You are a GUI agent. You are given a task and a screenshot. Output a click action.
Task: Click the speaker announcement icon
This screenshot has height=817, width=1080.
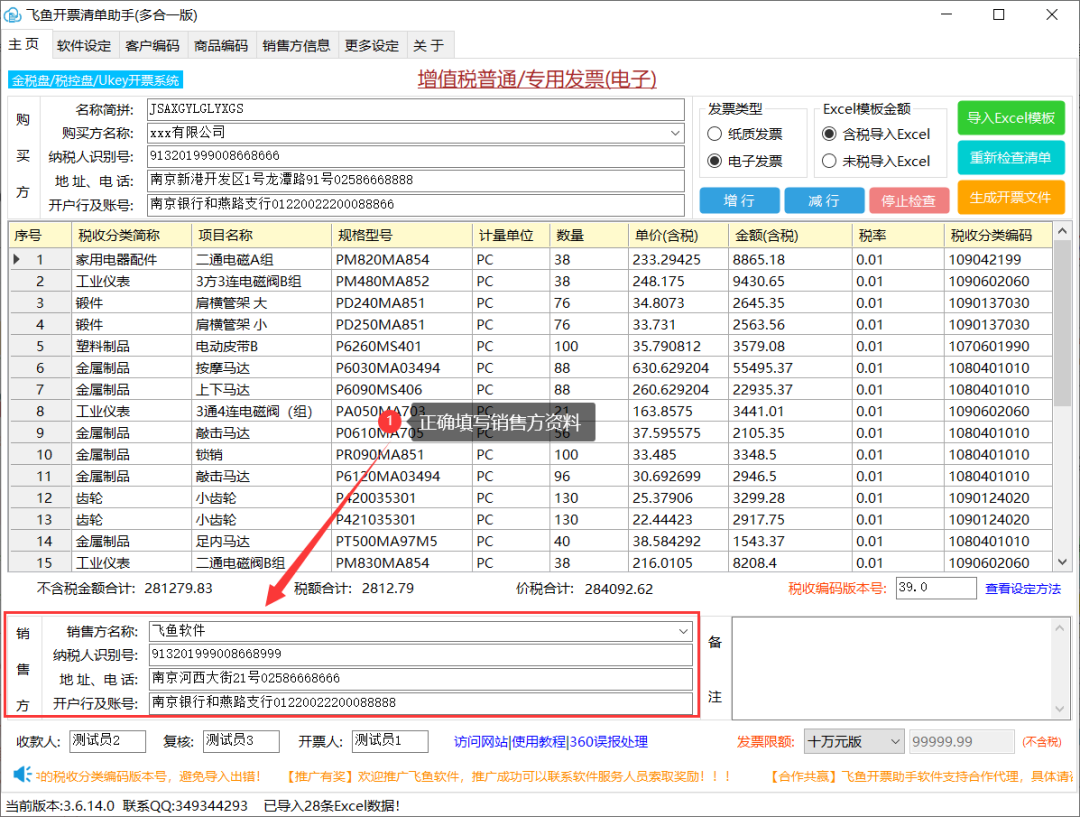tap(23, 774)
